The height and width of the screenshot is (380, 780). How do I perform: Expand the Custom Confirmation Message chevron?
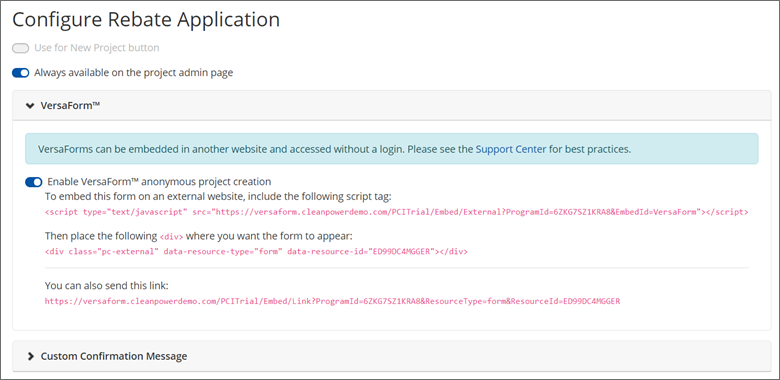coord(31,356)
